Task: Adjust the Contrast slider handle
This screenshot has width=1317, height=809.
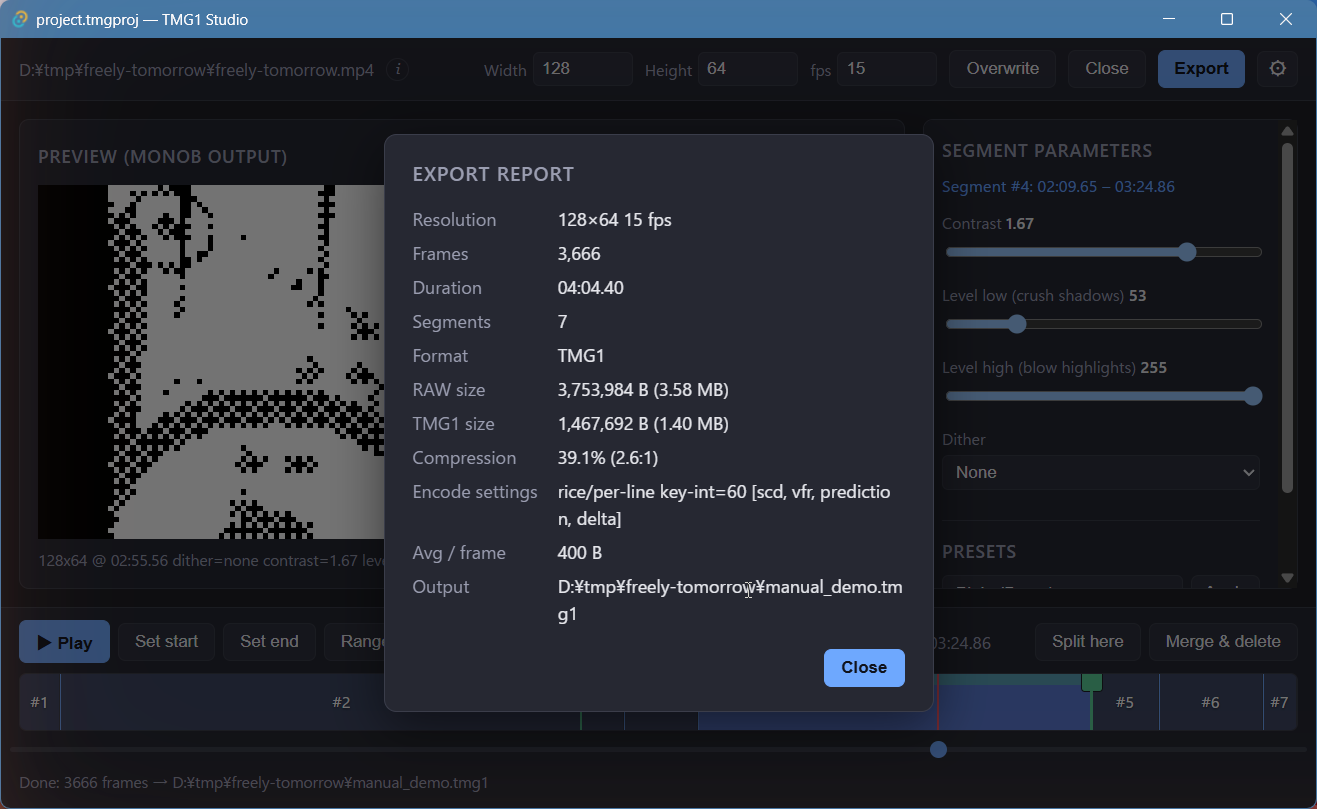Action: coord(1187,252)
